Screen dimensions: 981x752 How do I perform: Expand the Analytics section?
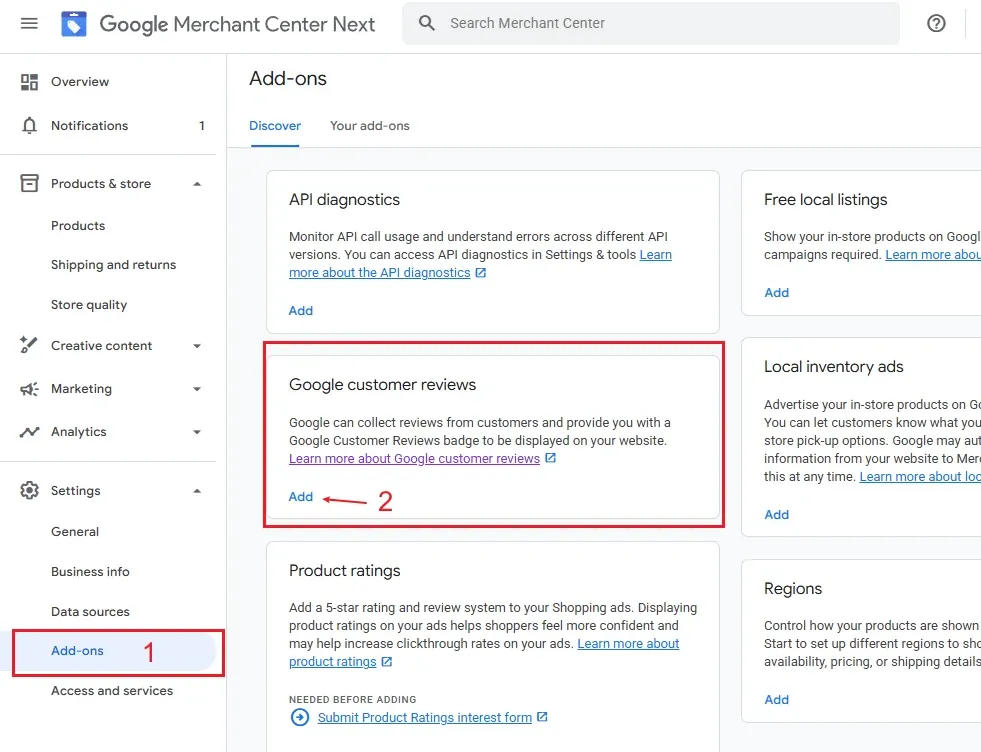[x=197, y=432]
